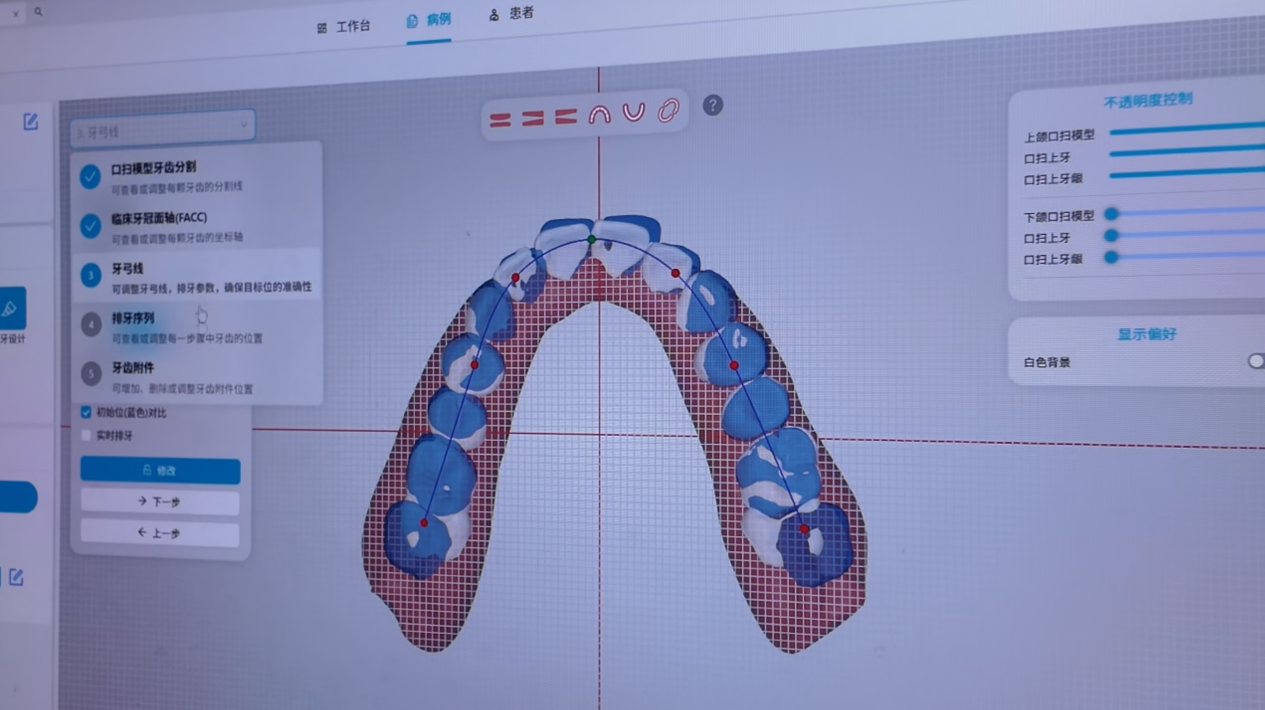The width and height of the screenshot is (1265, 710).
Task: Select the U-shaped lower arch view icon
Action: (x=634, y=112)
